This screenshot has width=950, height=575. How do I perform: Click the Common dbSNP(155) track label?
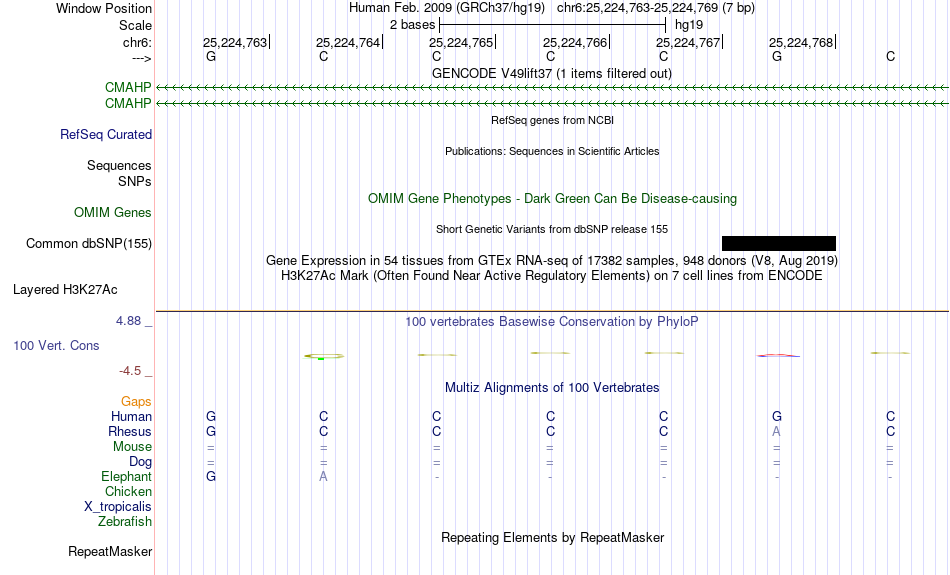click(x=89, y=244)
